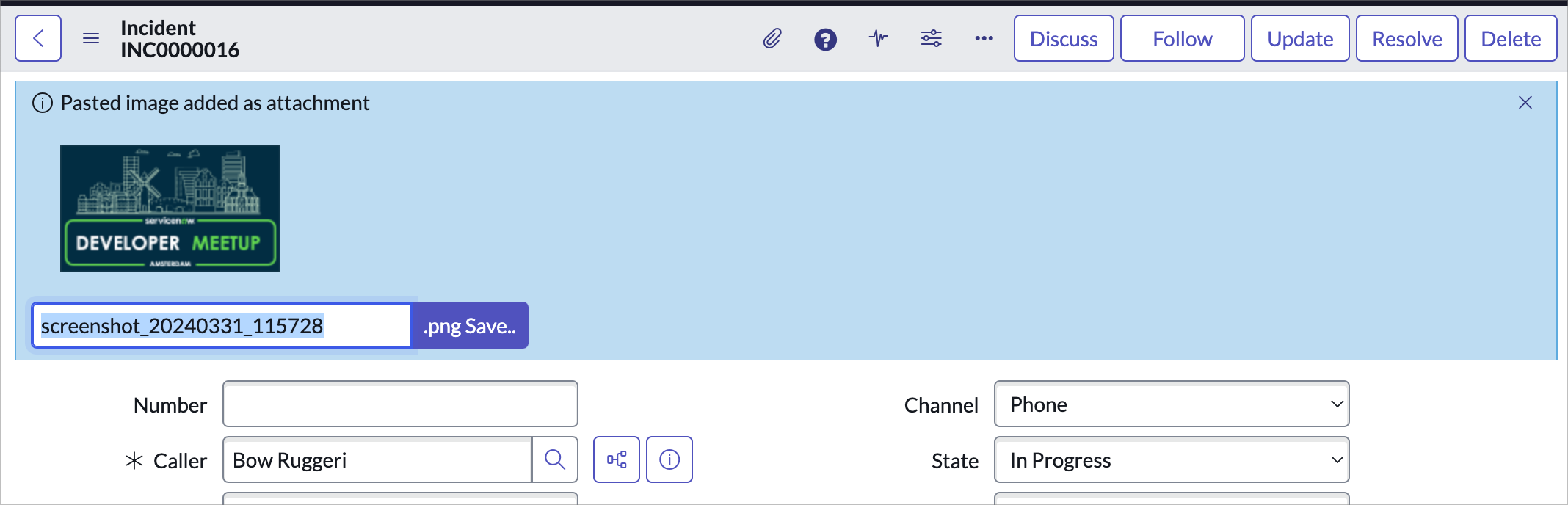The width and height of the screenshot is (1568, 505).
Task: Open the additional actions hamburger menu
Action: click(90, 38)
